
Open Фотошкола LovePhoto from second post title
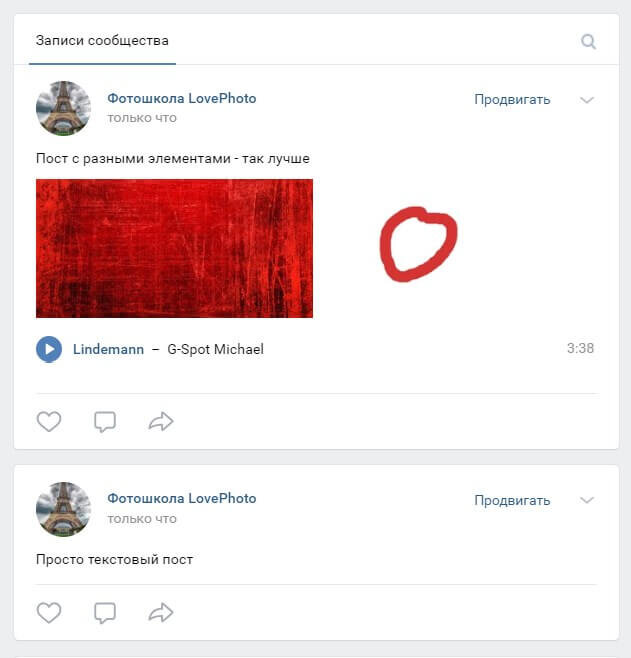tap(182, 499)
